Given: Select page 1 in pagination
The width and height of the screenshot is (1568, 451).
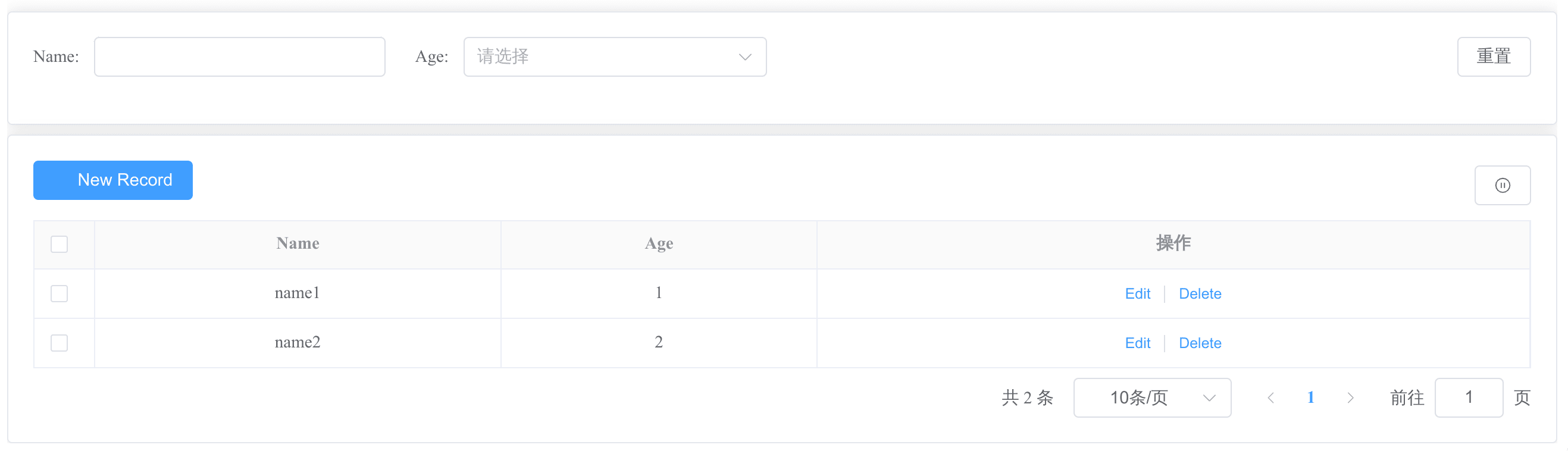Looking at the screenshot, I should click(1310, 398).
